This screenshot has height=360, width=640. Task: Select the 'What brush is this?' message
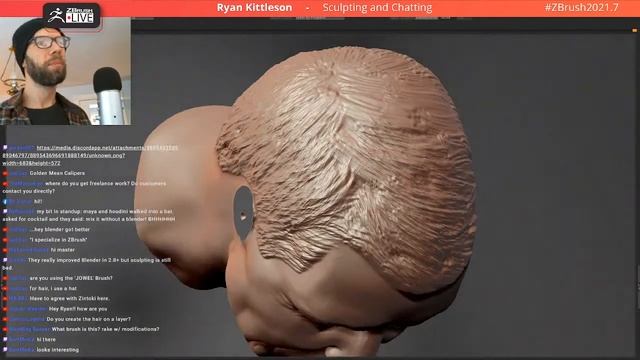pyautogui.click(x=106, y=329)
